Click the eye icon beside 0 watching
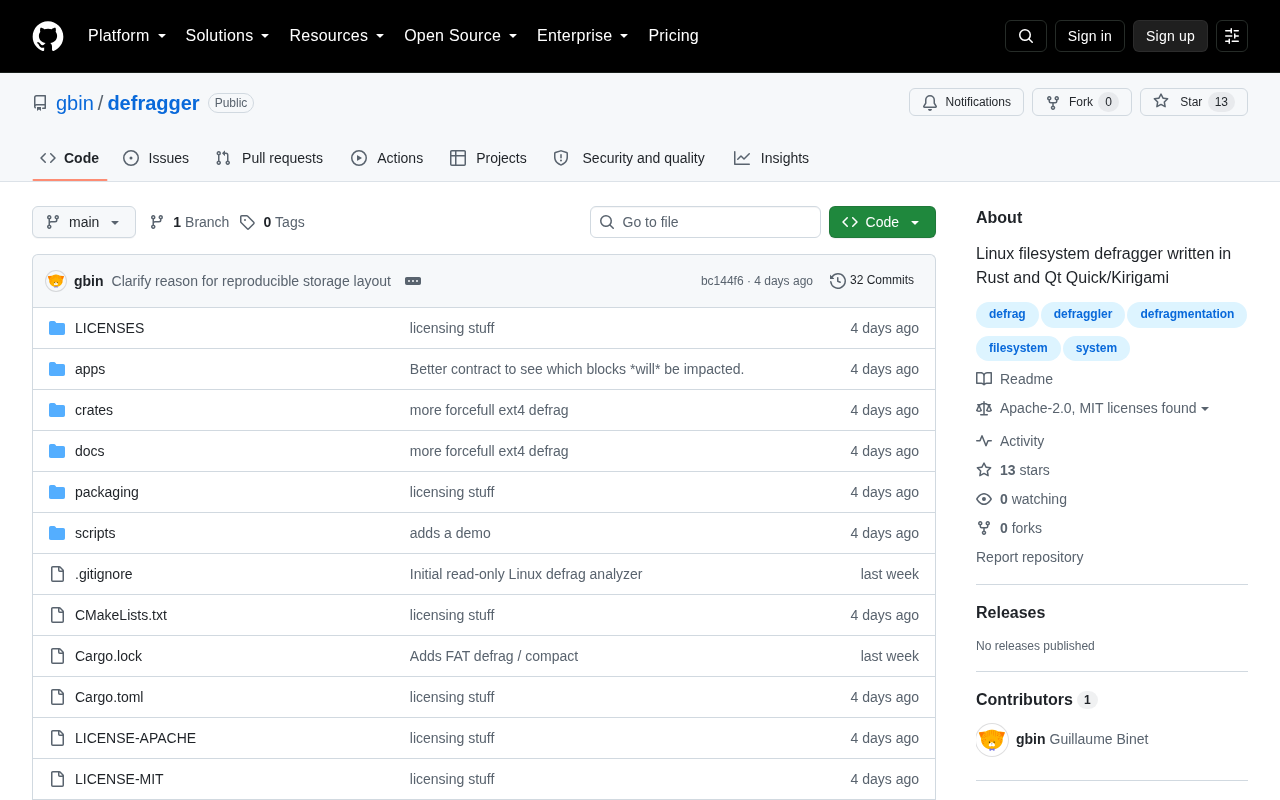 (x=984, y=499)
